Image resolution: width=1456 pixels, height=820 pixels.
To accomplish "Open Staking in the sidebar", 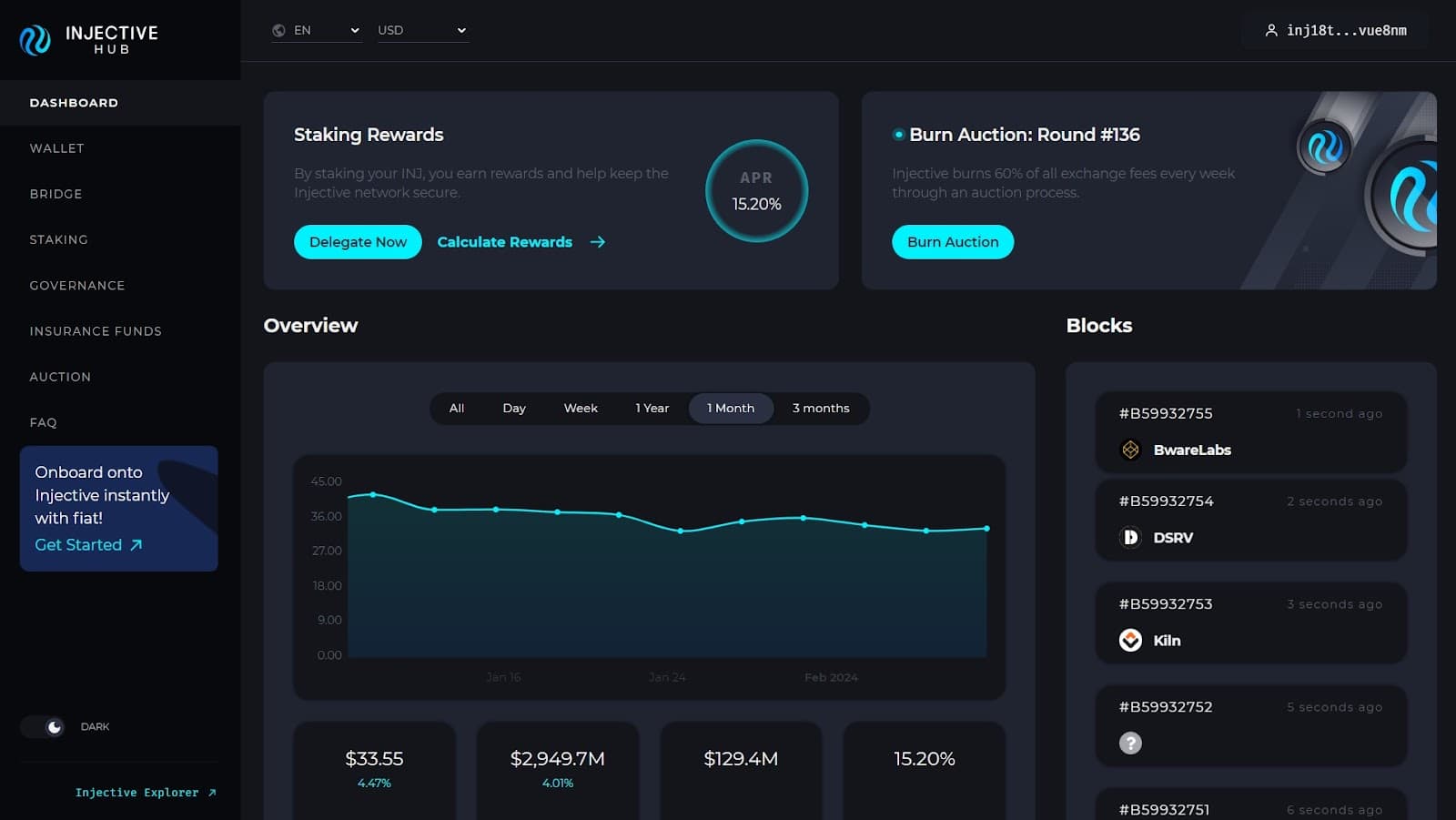I will (x=59, y=239).
